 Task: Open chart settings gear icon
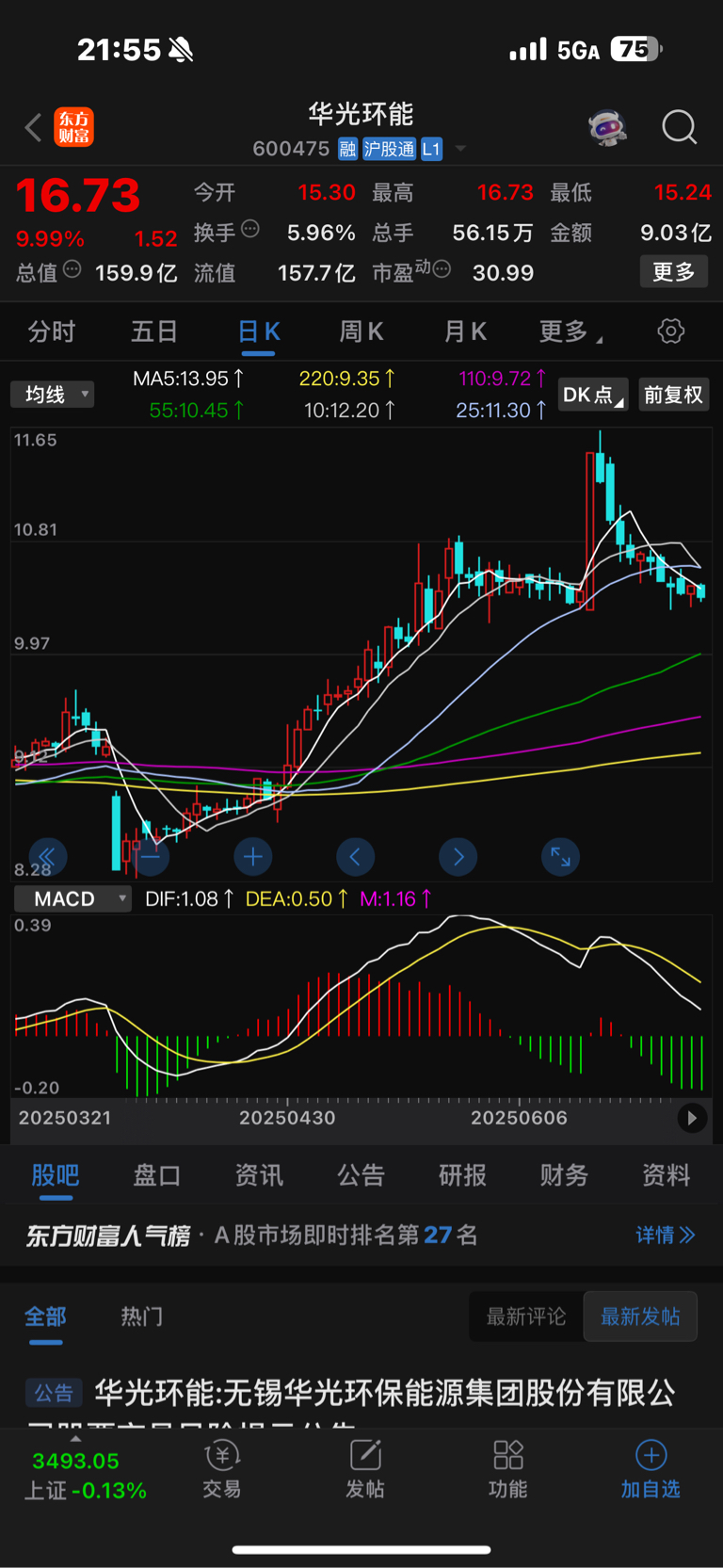[x=670, y=331]
